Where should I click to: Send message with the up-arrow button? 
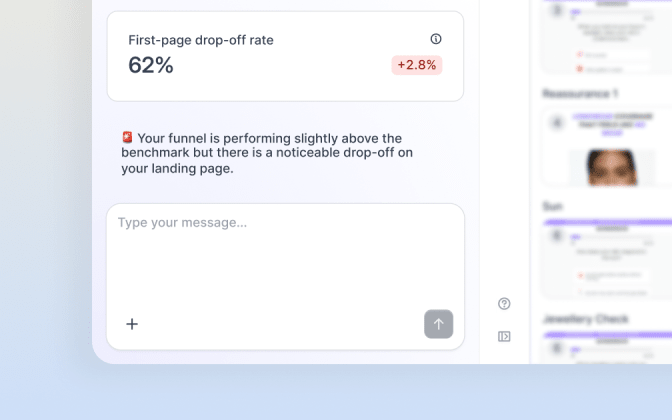pyautogui.click(x=438, y=324)
